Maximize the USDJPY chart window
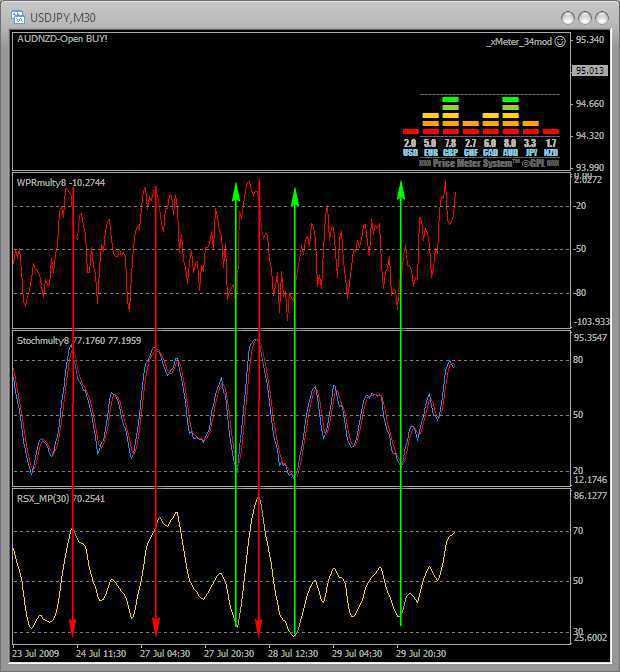Viewport: 620px width, 672px height. point(584,17)
